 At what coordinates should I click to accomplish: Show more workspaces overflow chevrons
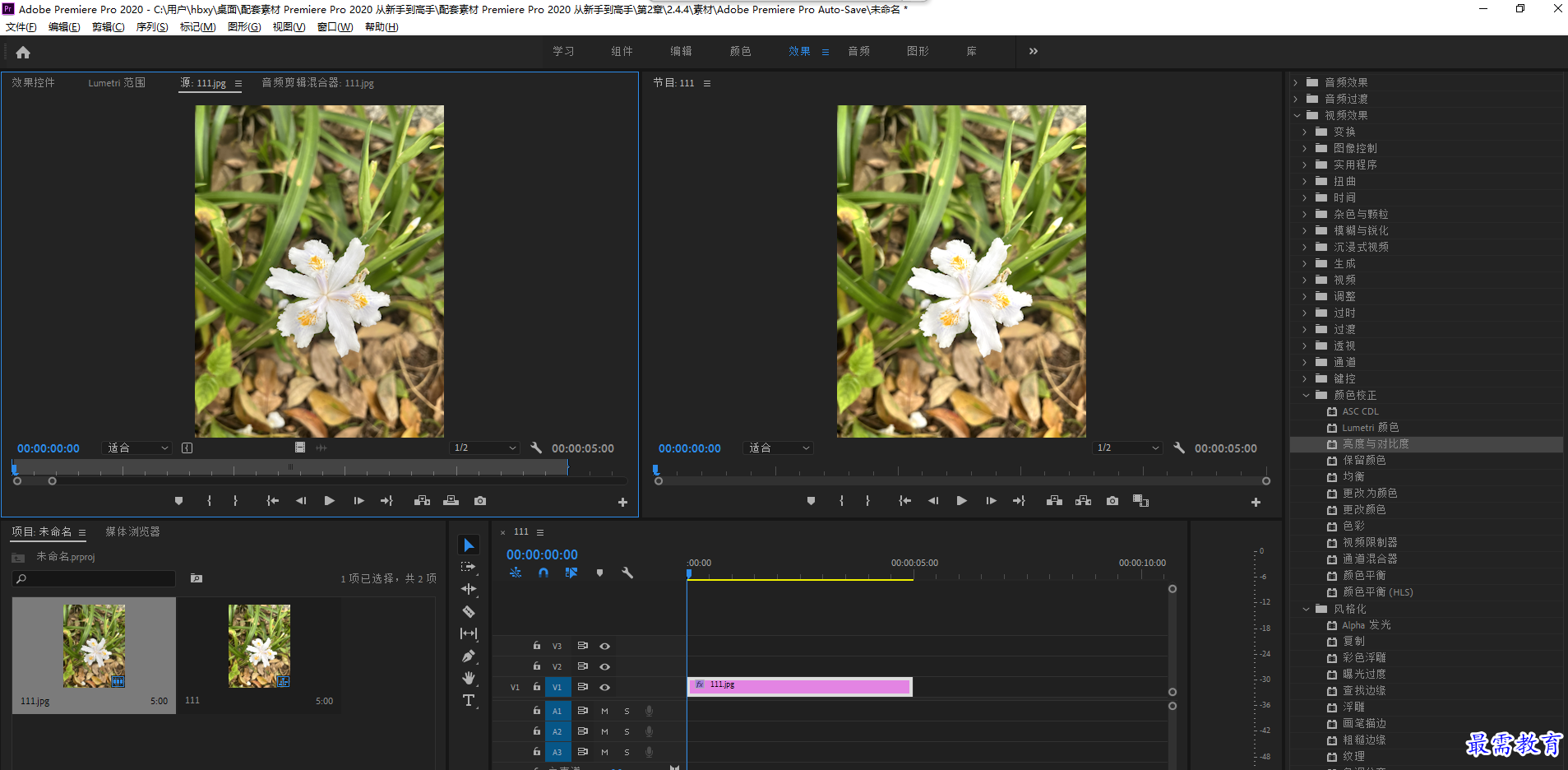click(1034, 51)
